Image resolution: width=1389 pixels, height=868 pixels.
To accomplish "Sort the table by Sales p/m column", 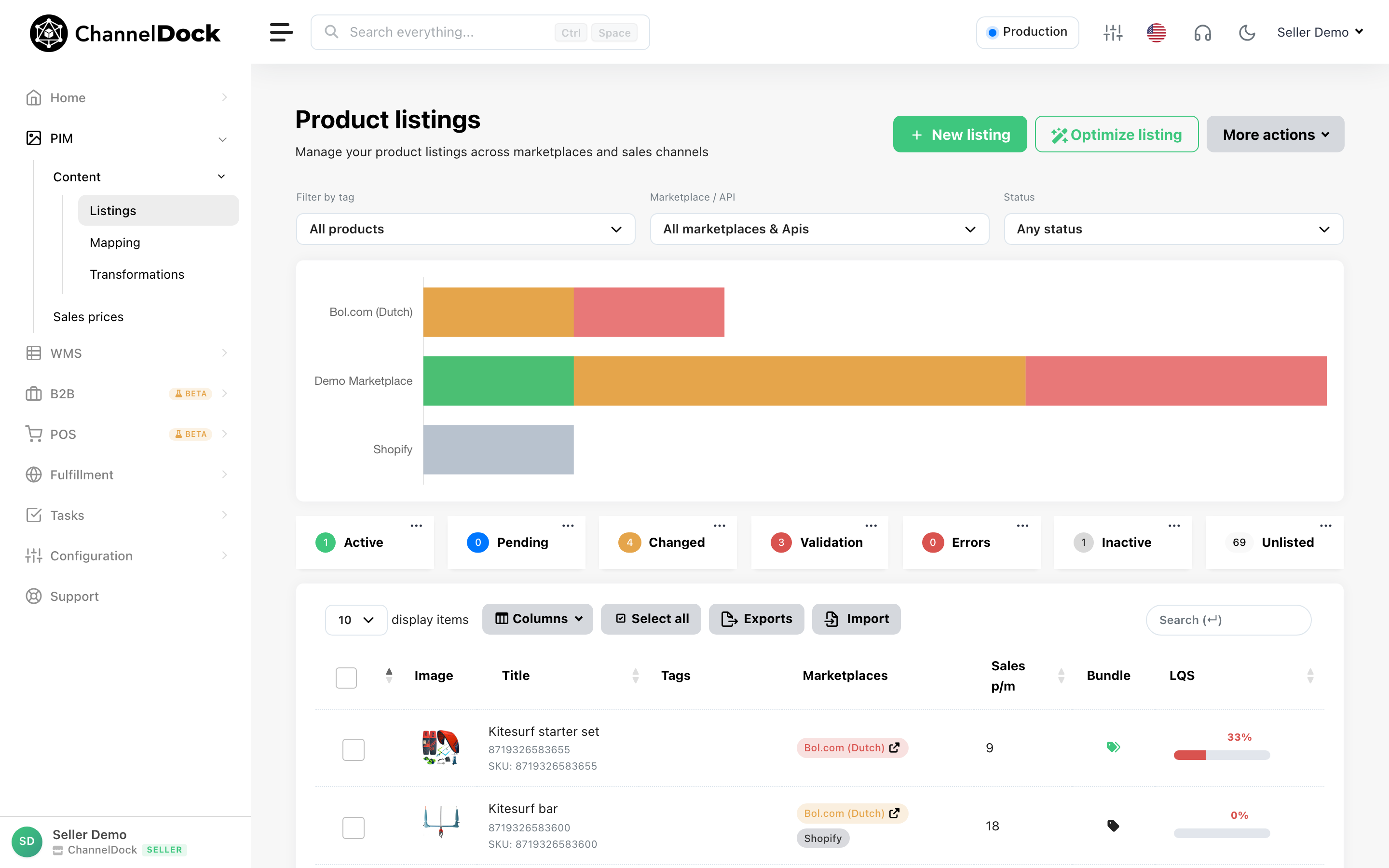I will click(x=1061, y=676).
